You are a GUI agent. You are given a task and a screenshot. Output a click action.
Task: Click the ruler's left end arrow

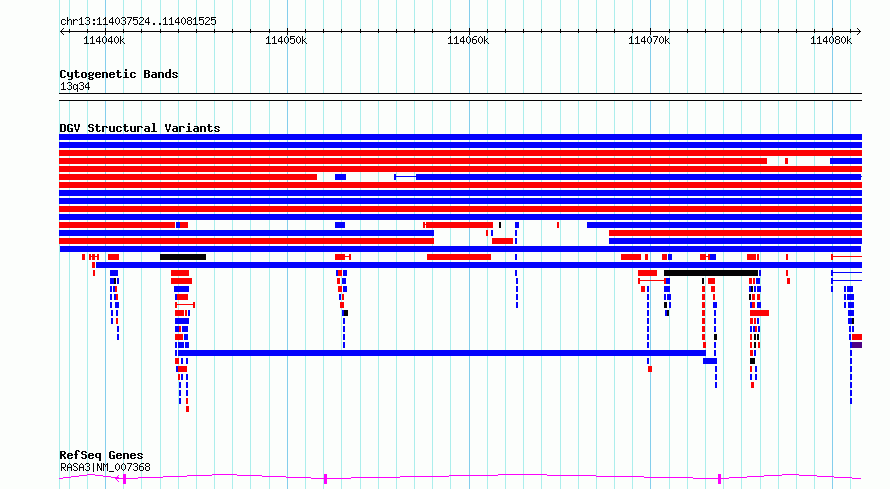[62, 32]
